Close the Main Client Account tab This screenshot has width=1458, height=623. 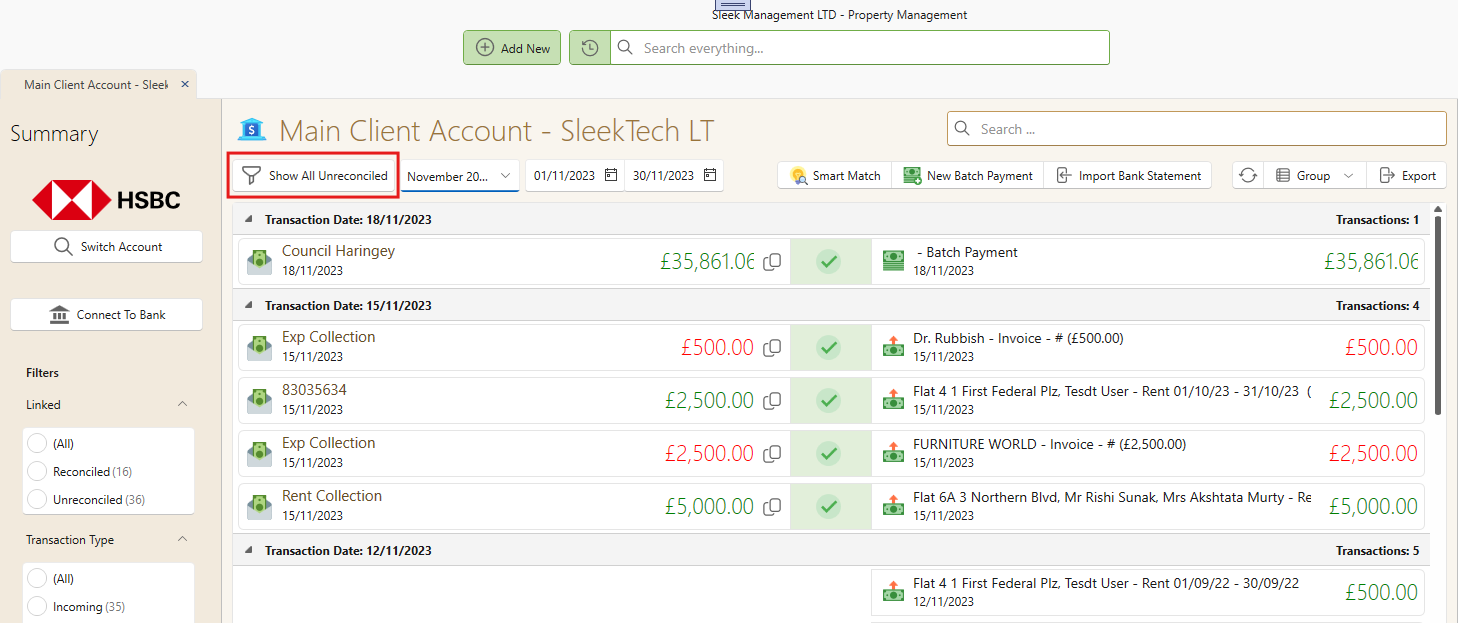pos(185,85)
